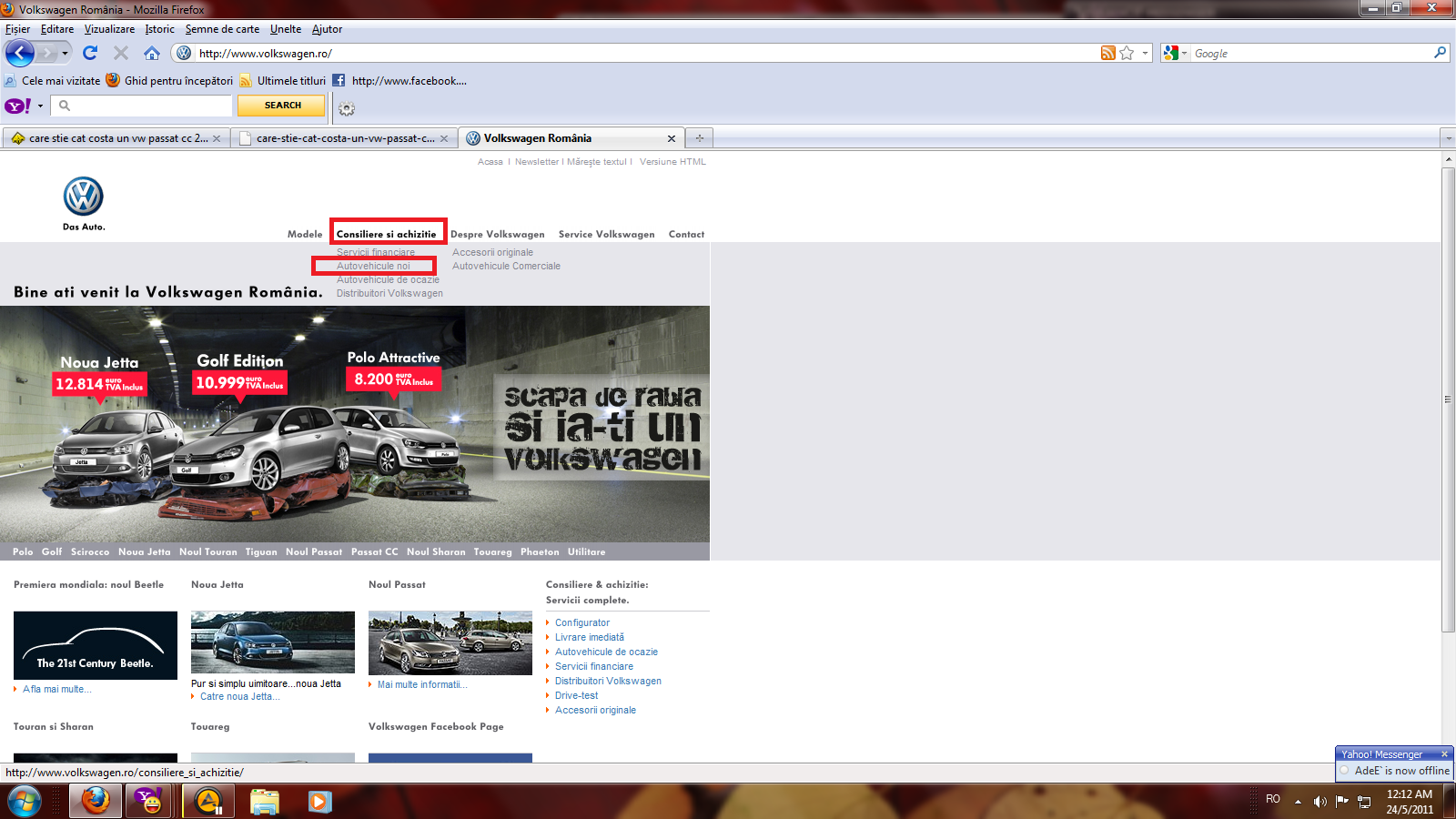Open the back/forward history dropdown
1456x819 pixels.
pyautogui.click(x=65, y=53)
